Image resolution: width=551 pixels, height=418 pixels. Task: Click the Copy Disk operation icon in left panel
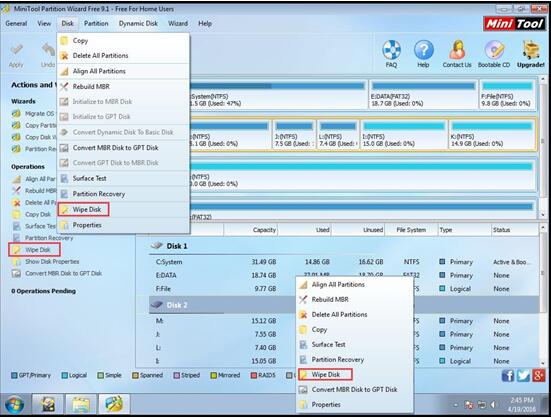pos(16,214)
